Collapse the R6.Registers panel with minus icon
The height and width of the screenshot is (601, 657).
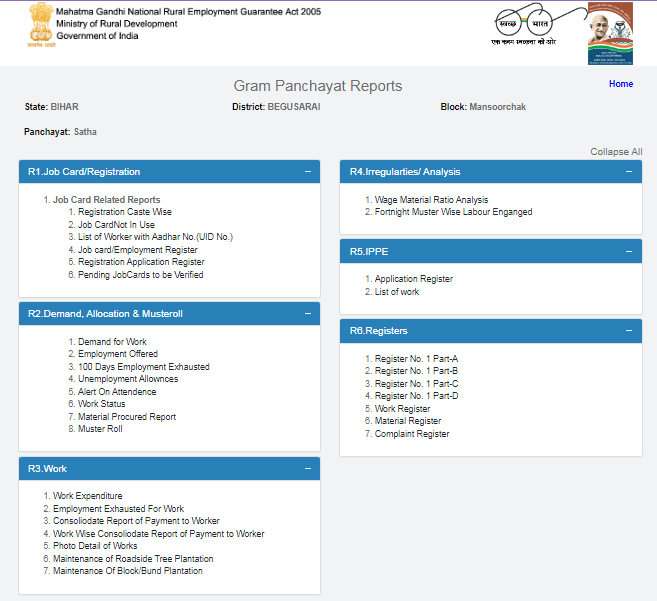(x=629, y=331)
